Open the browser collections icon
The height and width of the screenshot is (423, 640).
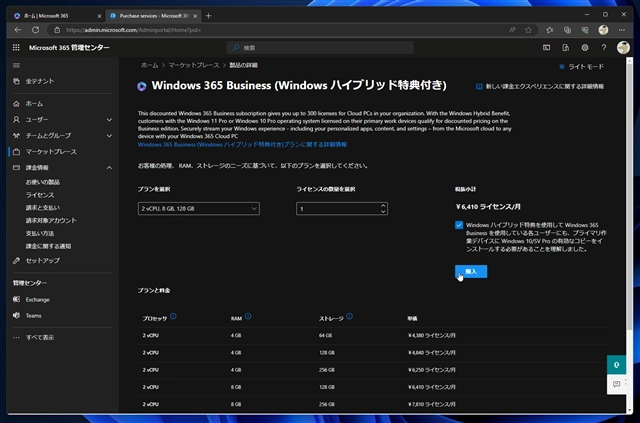coord(567,30)
